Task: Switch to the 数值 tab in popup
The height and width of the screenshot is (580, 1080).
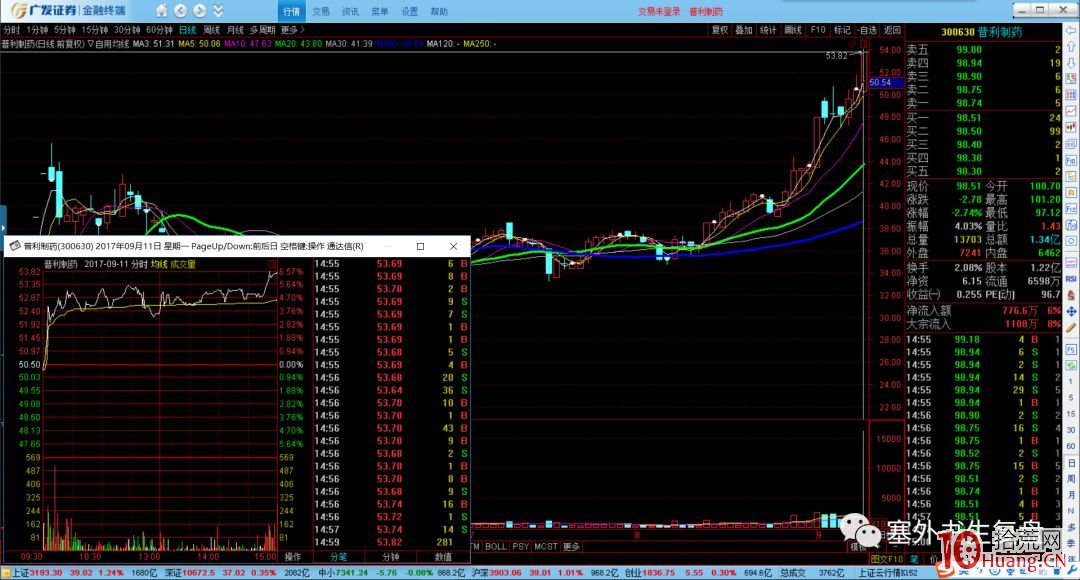Action: point(444,557)
